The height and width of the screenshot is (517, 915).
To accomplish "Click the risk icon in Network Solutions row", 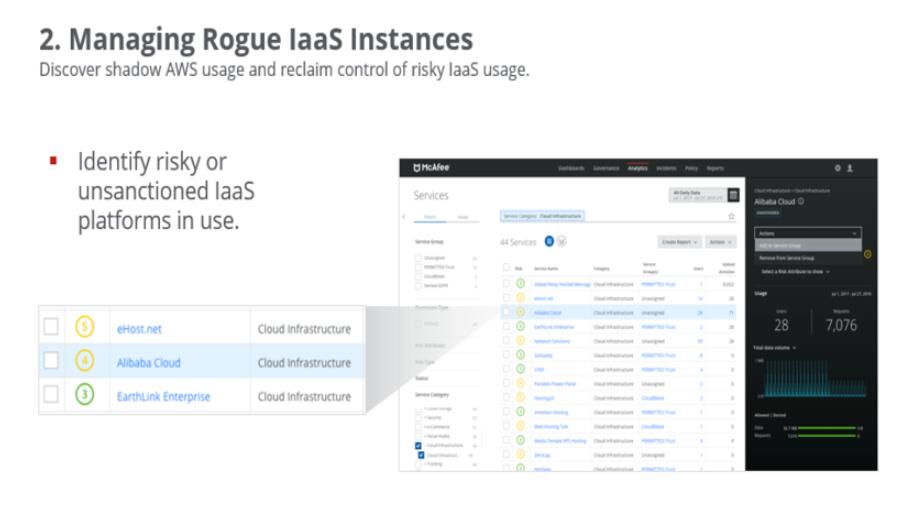I will [521, 341].
